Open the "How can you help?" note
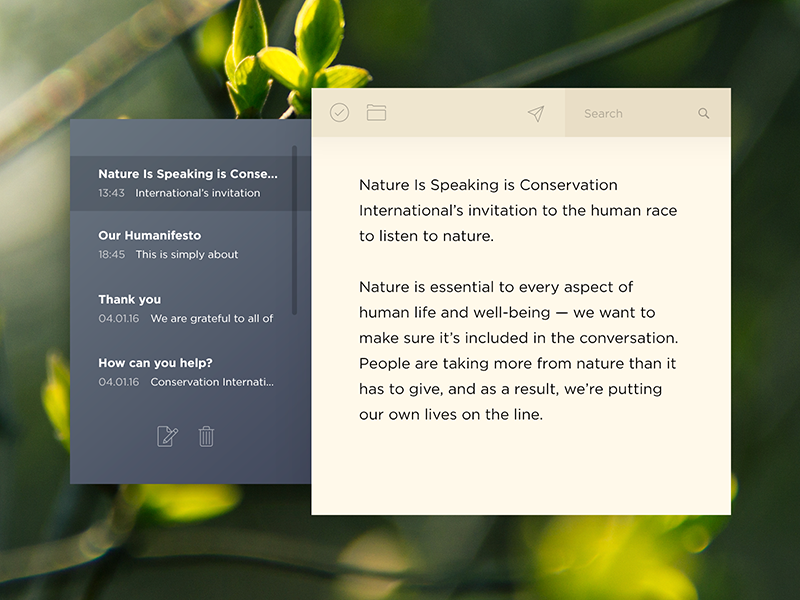 [155, 363]
